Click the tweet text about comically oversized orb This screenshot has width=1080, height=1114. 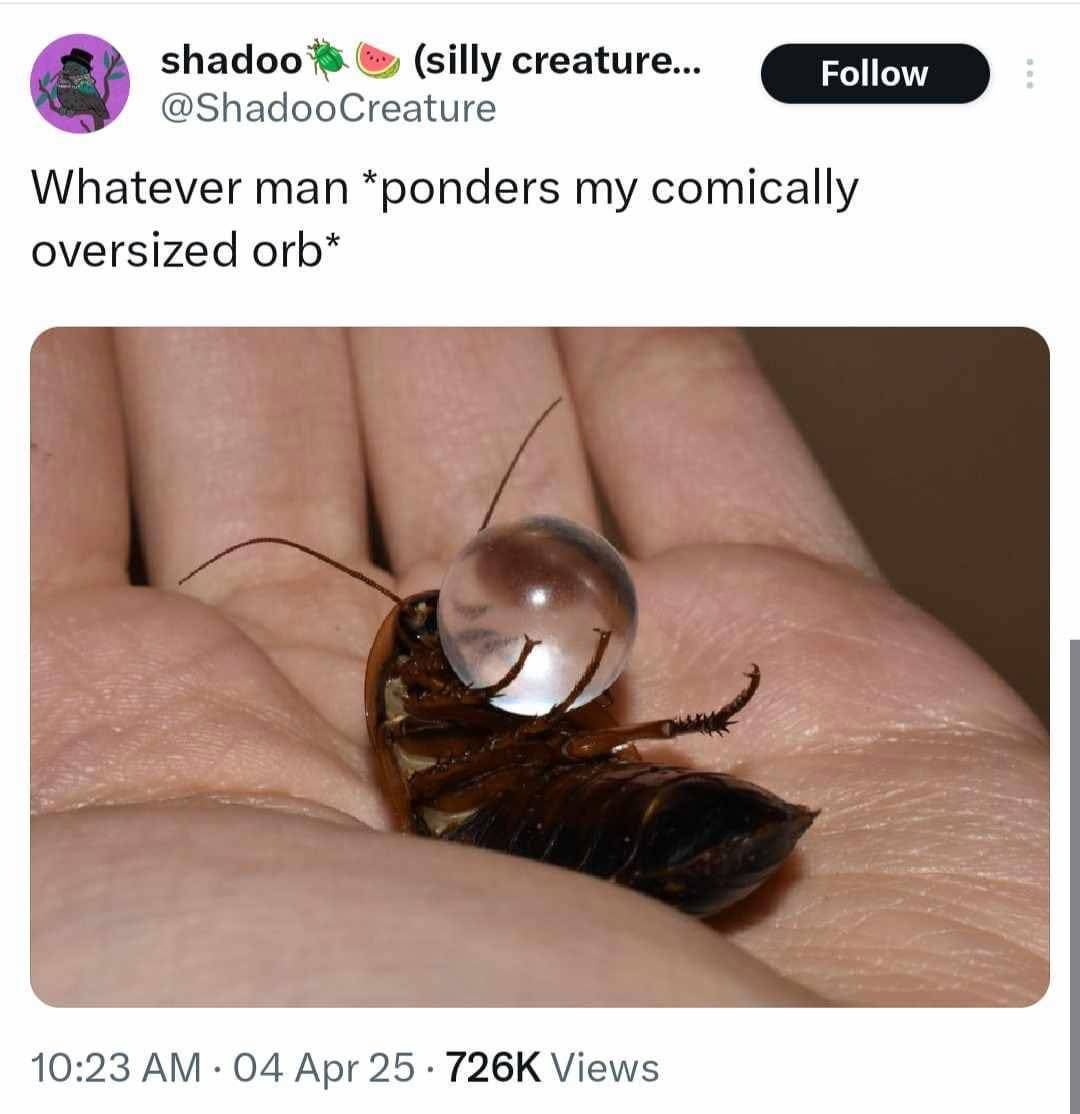pos(445,219)
